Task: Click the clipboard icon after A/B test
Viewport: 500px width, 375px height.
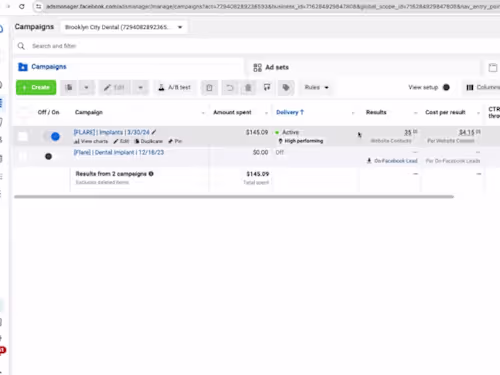Action: 209,88
